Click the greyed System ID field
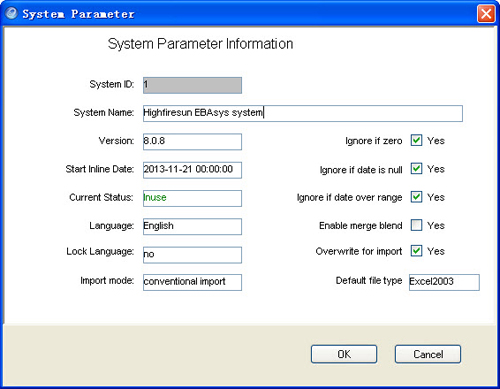The width and height of the screenshot is (500, 389). coord(192,85)
